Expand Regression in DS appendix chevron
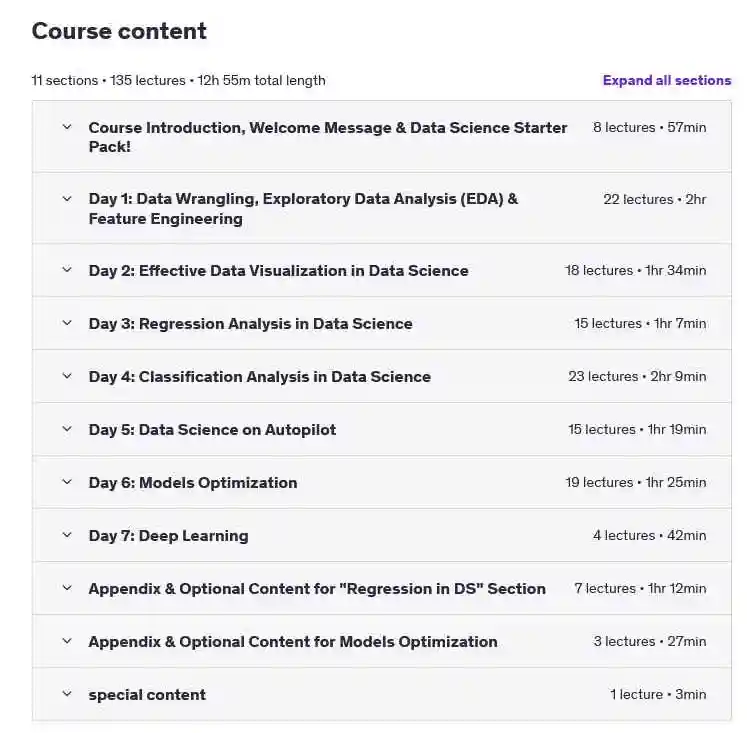This screenshot has height=733, width=747. point(67,588)
